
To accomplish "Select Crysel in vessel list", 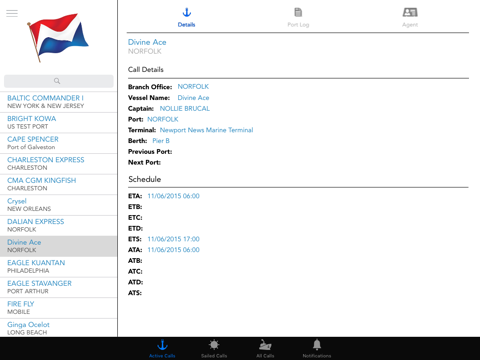I will (x=58, y=205).
